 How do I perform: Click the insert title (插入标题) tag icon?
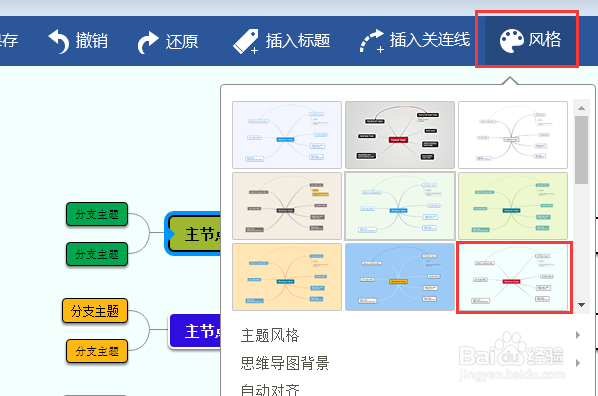[x=246, y=41]
